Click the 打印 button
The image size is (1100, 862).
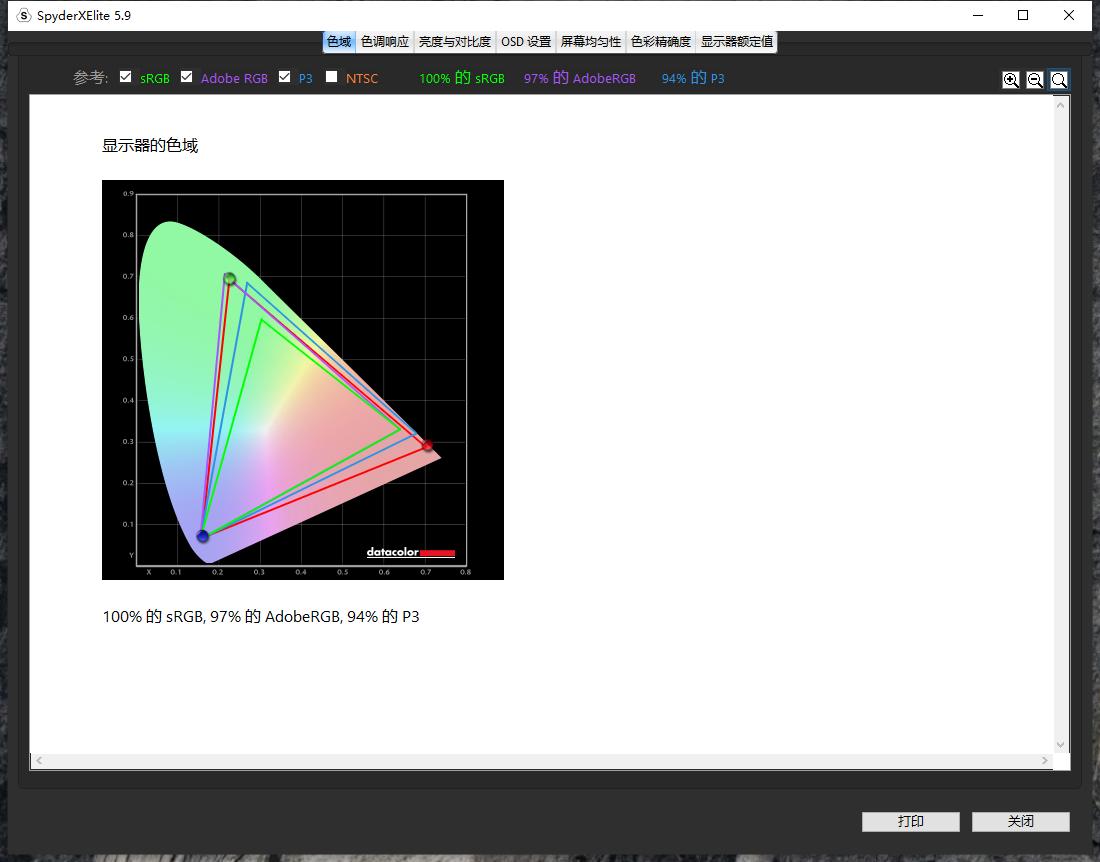point(910,821)
